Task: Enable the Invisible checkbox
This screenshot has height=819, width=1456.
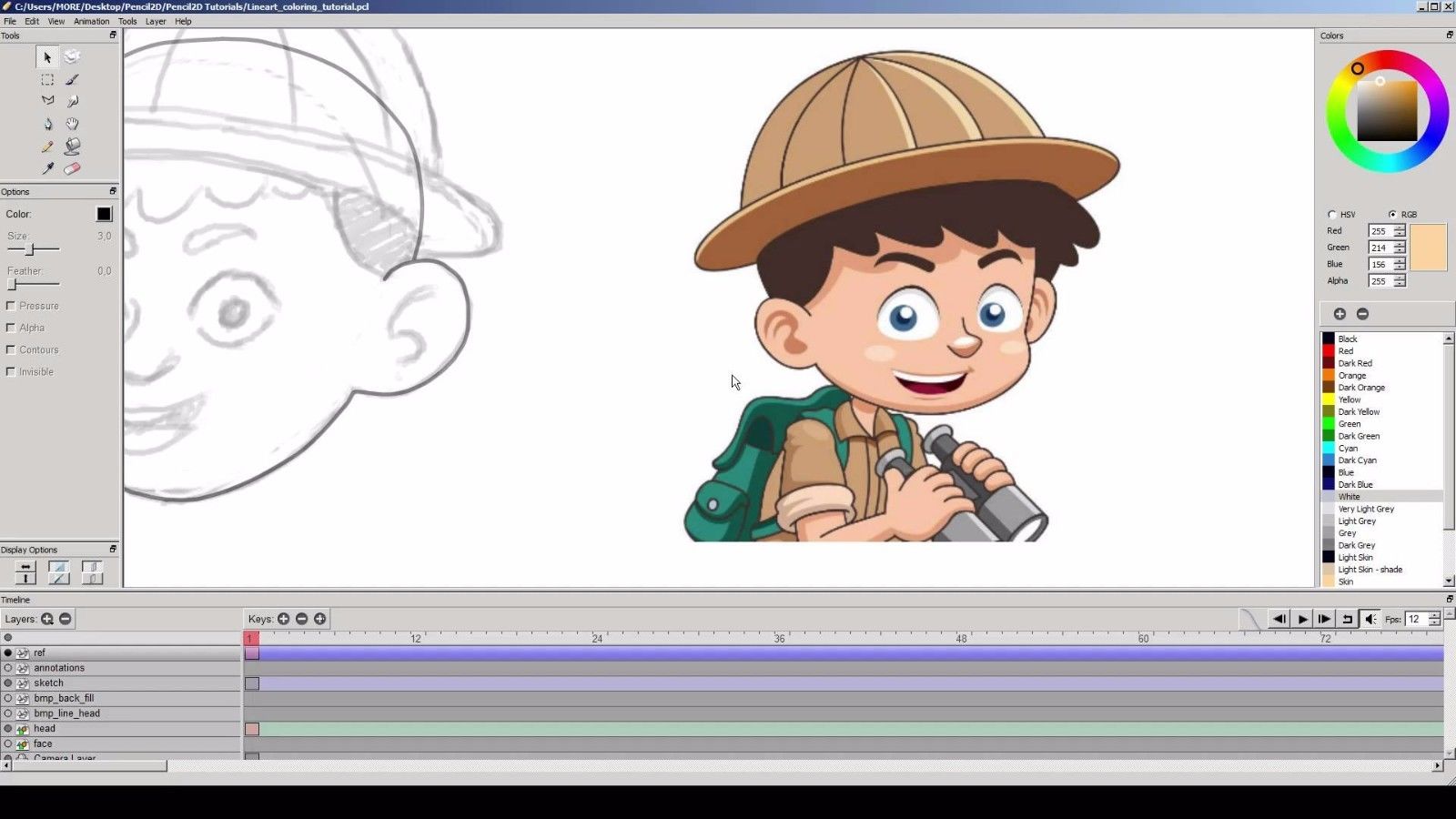Action: 10,371
